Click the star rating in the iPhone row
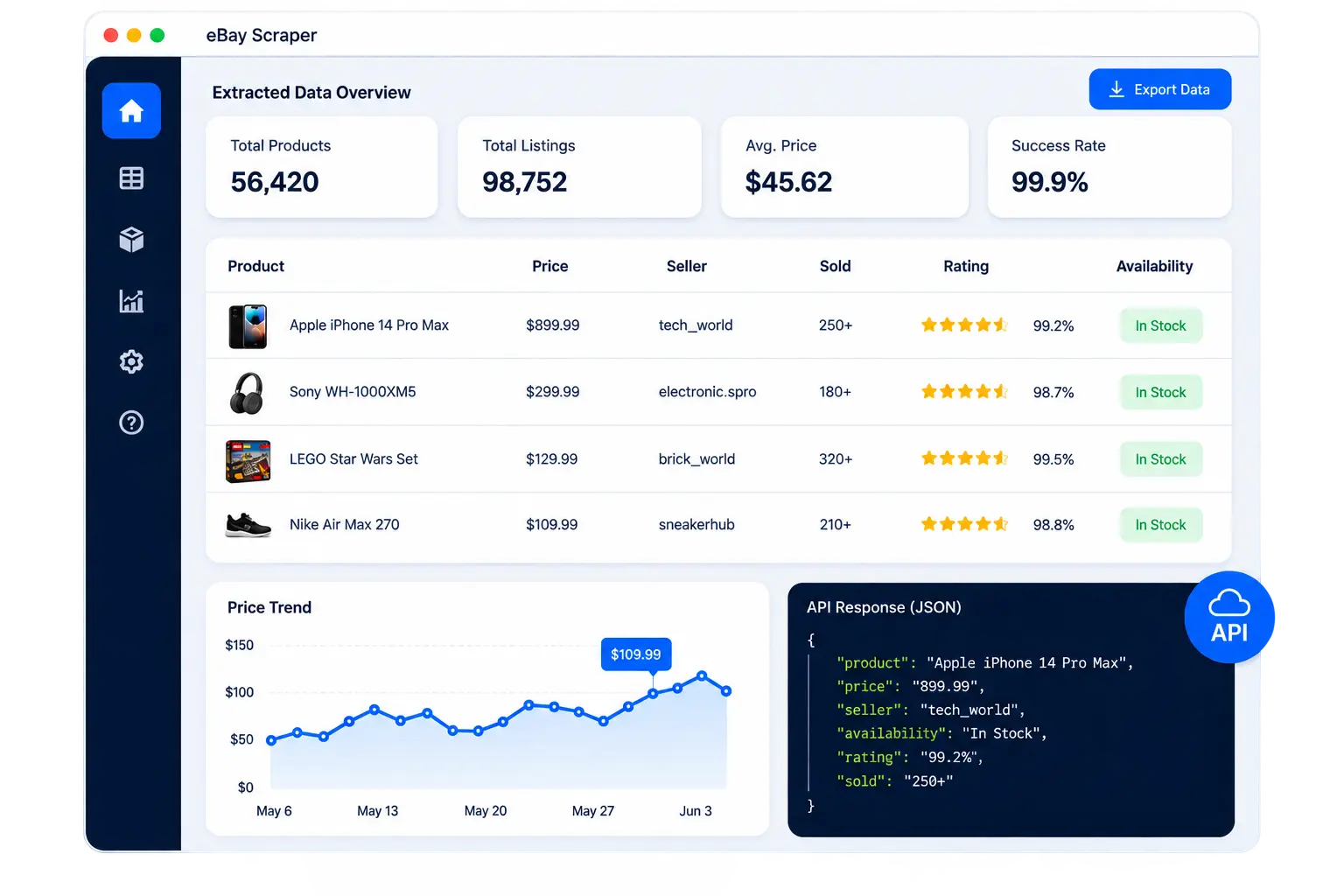1344x896 pixels. 964,325
